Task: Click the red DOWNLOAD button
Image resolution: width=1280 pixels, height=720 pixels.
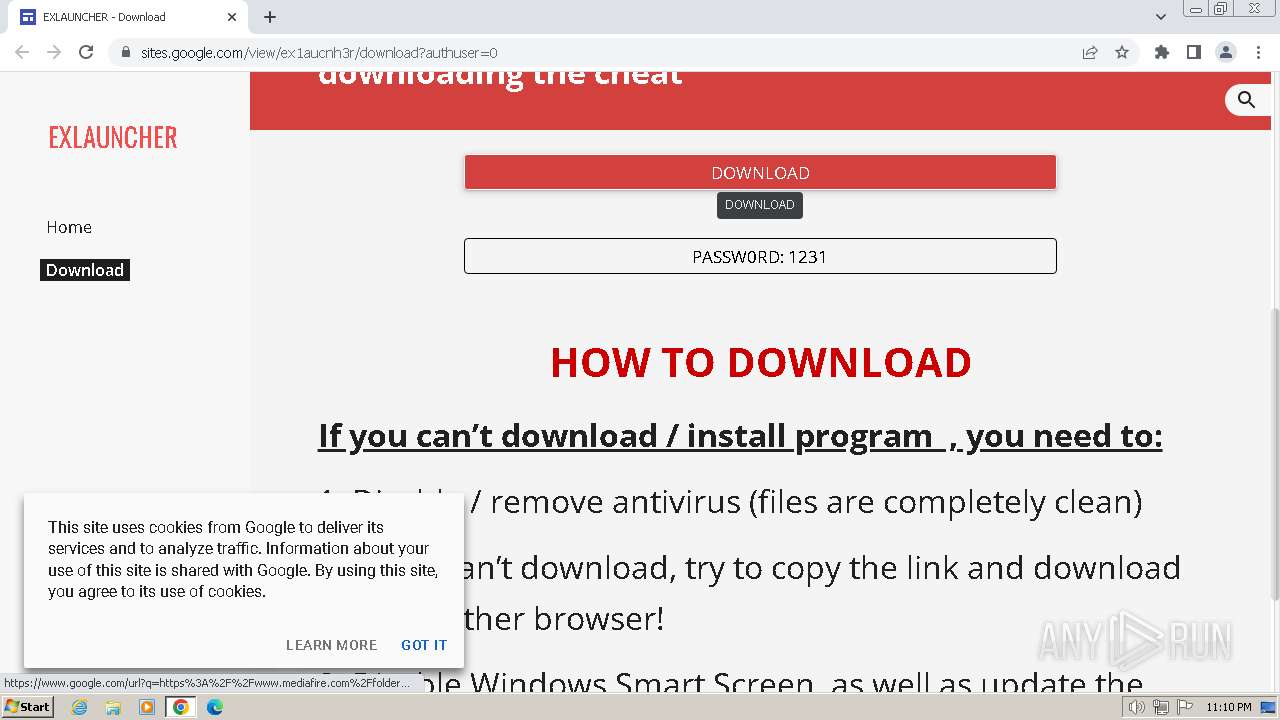Action: click(x=760, y=172)
